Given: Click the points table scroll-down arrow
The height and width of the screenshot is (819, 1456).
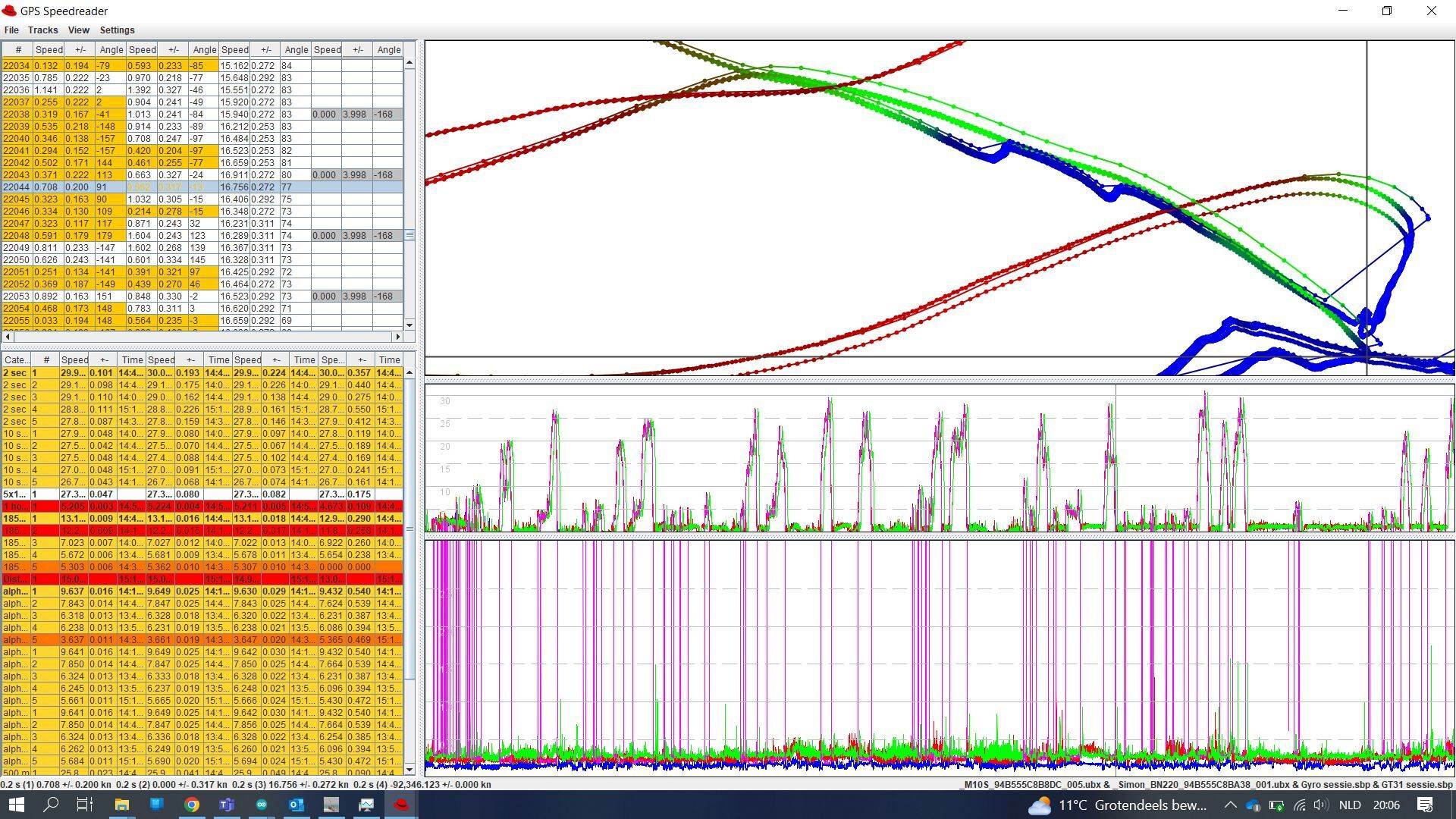Looking at the screenshot, I should pos(409,325).
